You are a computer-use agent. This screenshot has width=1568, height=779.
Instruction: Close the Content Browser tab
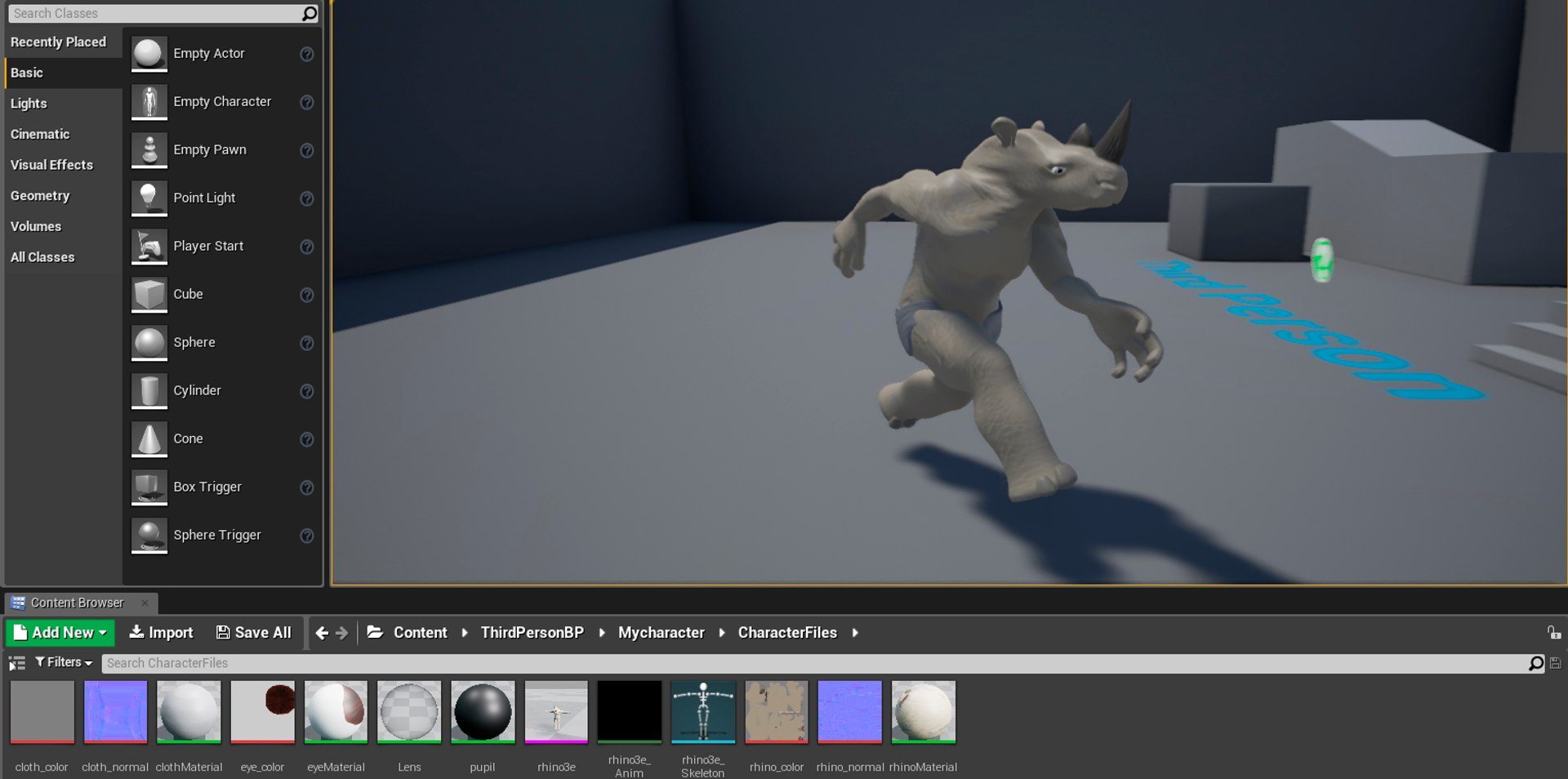[x=145, y=603]
